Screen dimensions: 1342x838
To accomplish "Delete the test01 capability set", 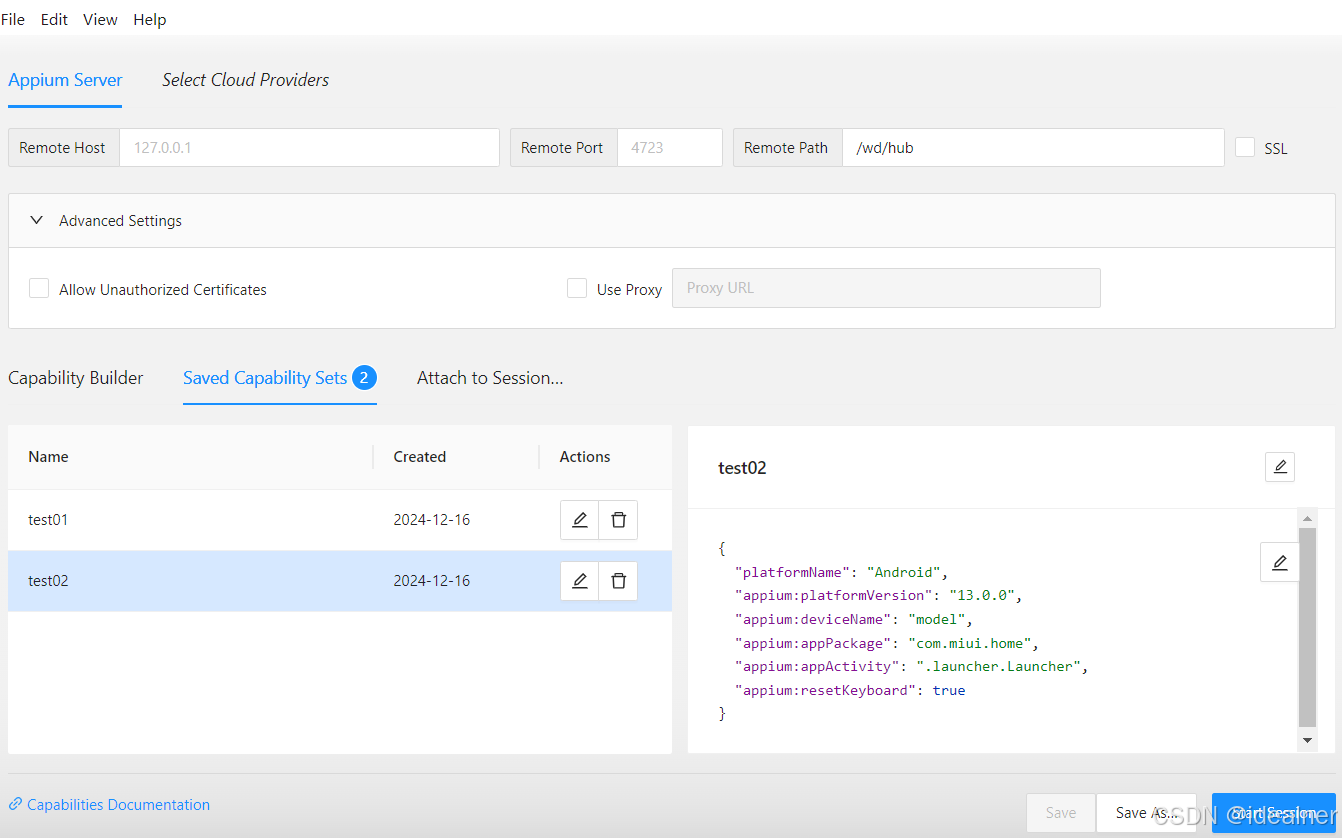I will (x=618, y=520).
